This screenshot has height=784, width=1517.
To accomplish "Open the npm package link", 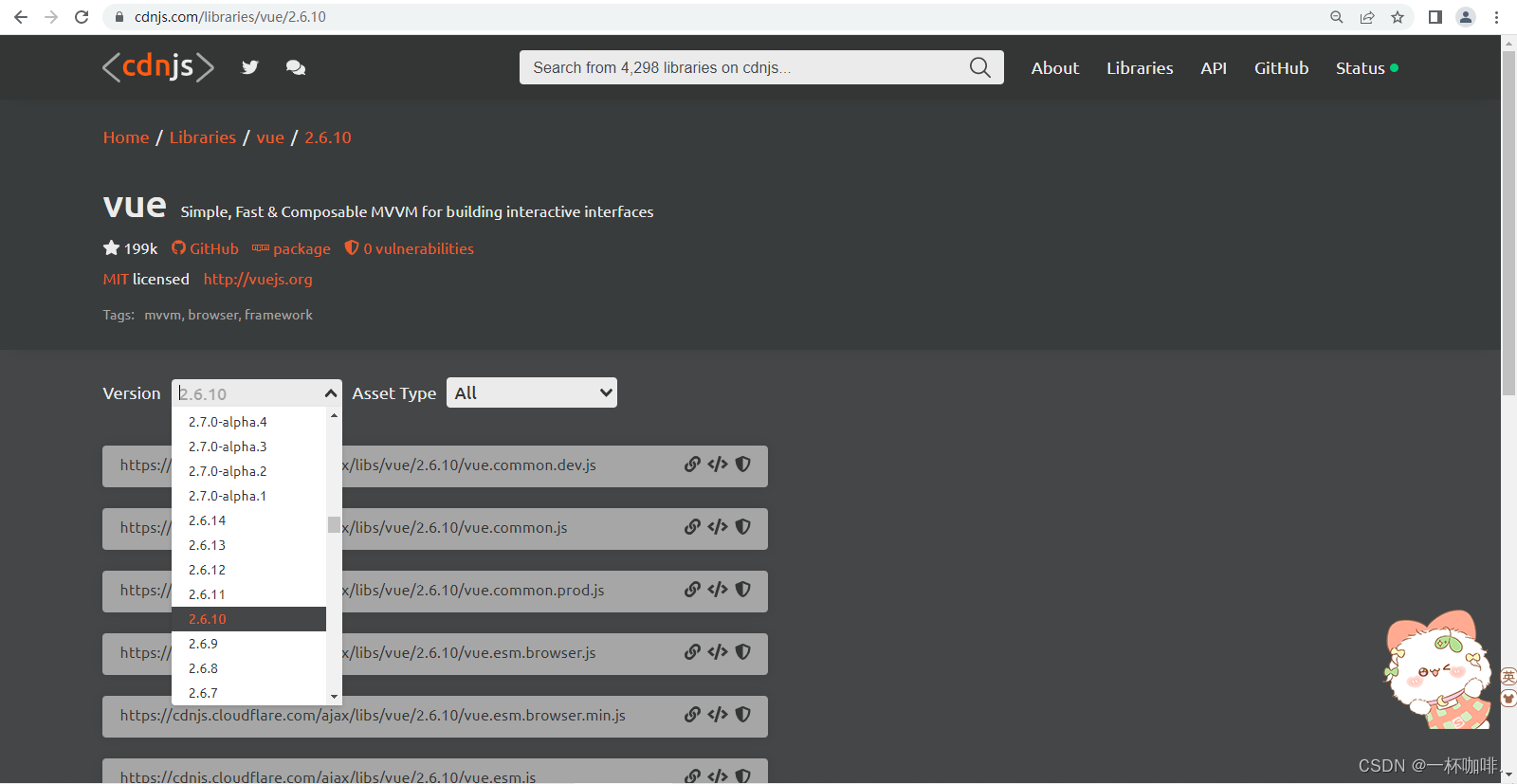I will click(x=291, y=248).
